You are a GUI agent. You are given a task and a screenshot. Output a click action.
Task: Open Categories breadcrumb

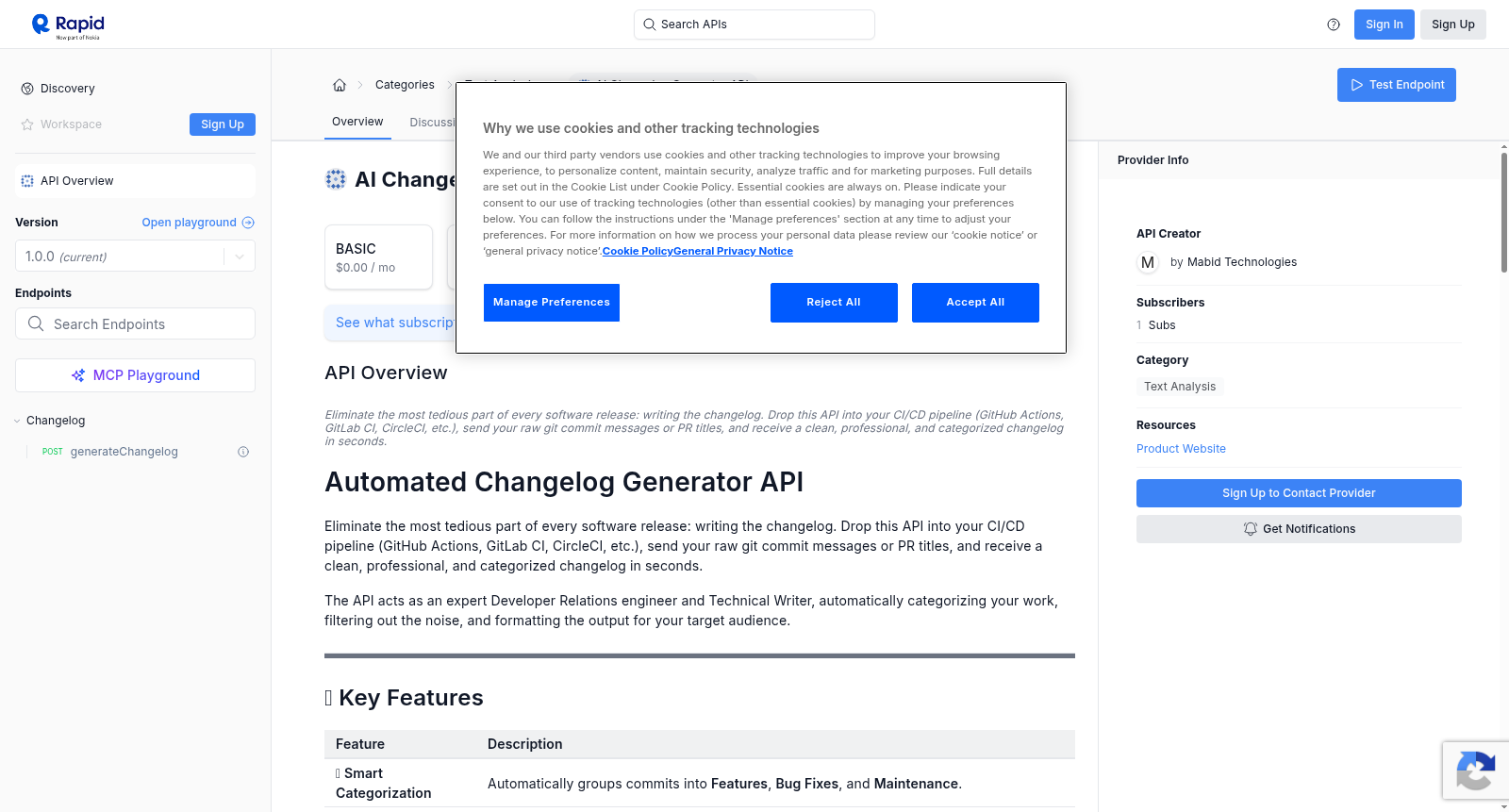tap(405, 85)
